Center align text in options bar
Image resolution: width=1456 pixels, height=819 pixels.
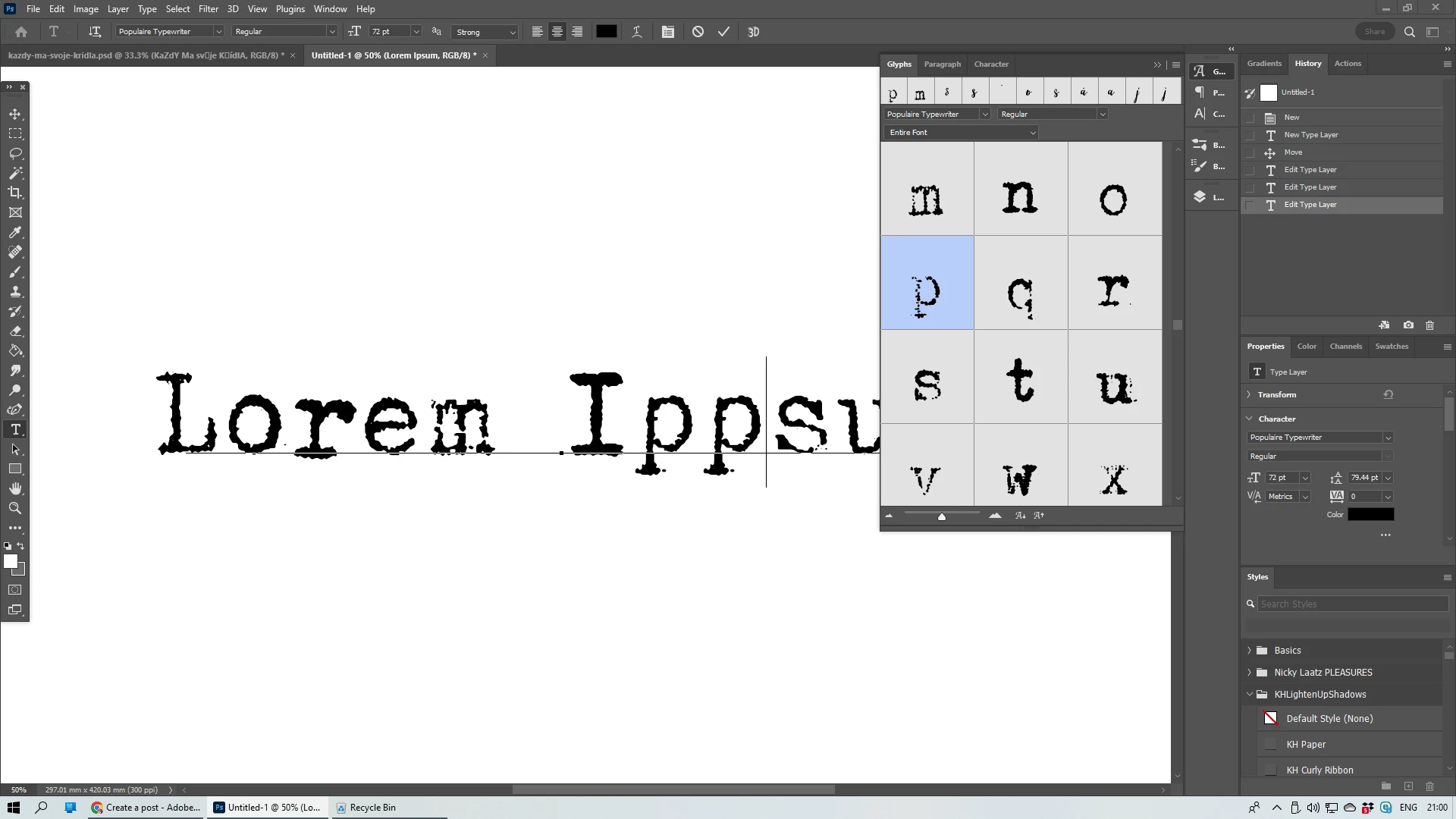(557, 32)
